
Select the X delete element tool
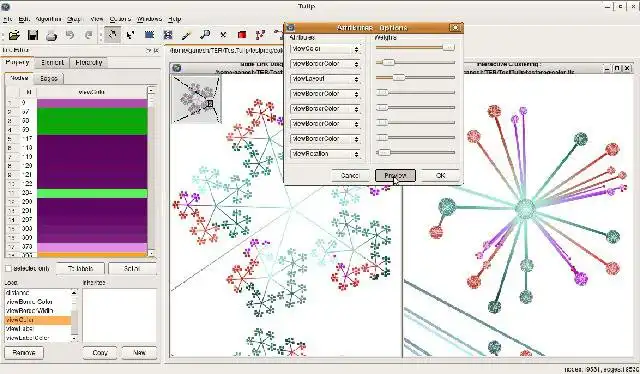223,35
